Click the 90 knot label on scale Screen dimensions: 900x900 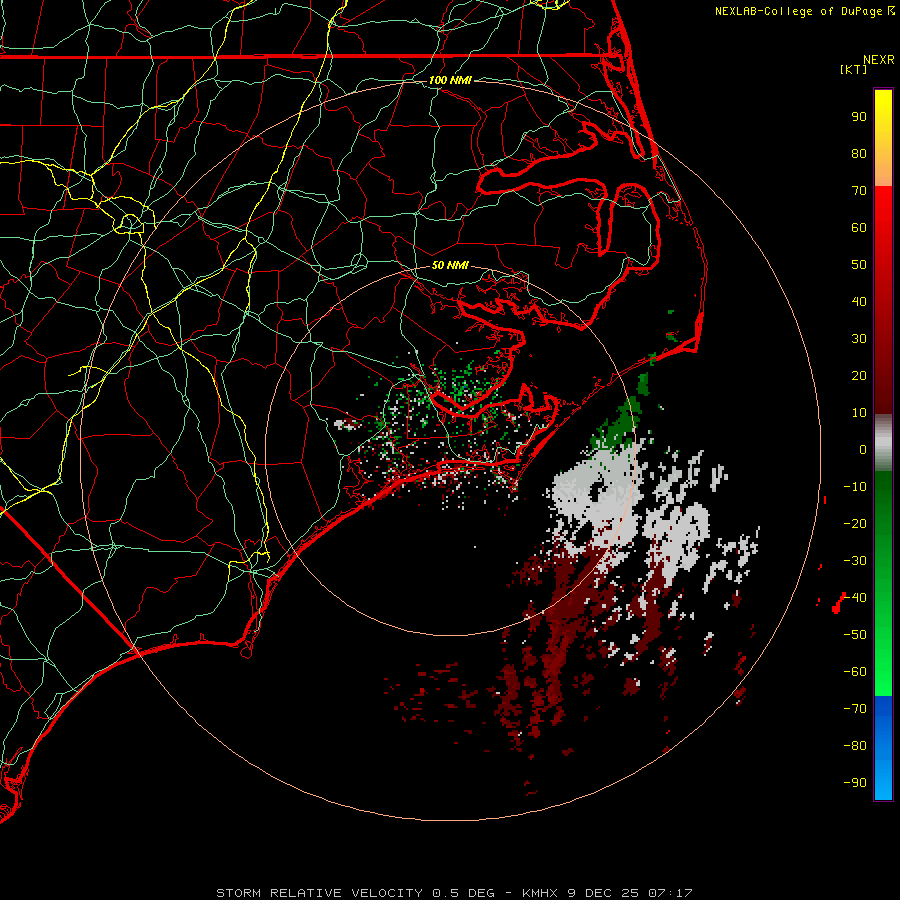[859, 117]
